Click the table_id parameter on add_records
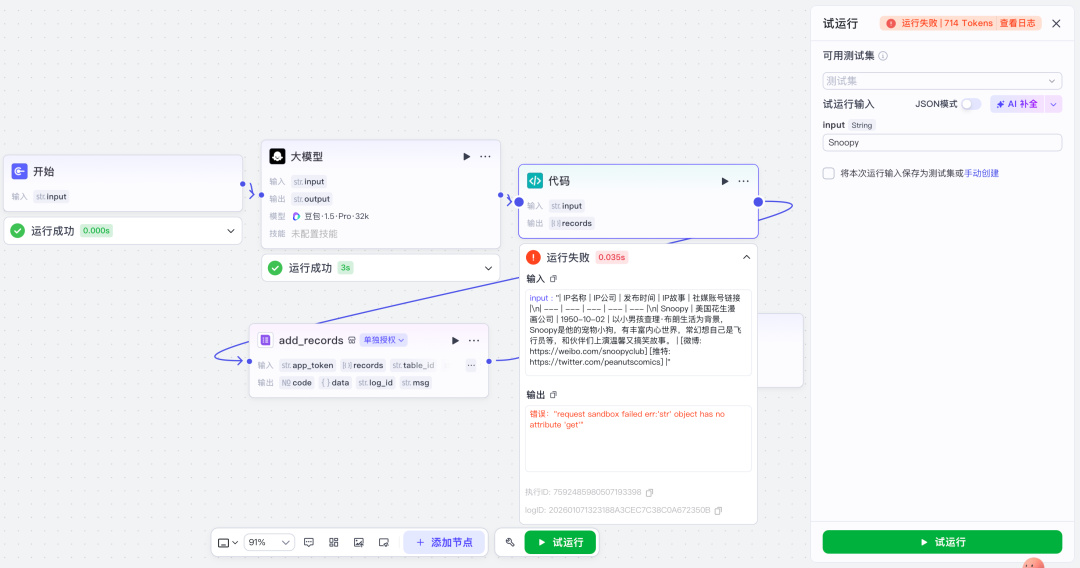Image resolution: width=1080 pixels, height=568 pixels. pyautogui.click(x=413, y=366)
